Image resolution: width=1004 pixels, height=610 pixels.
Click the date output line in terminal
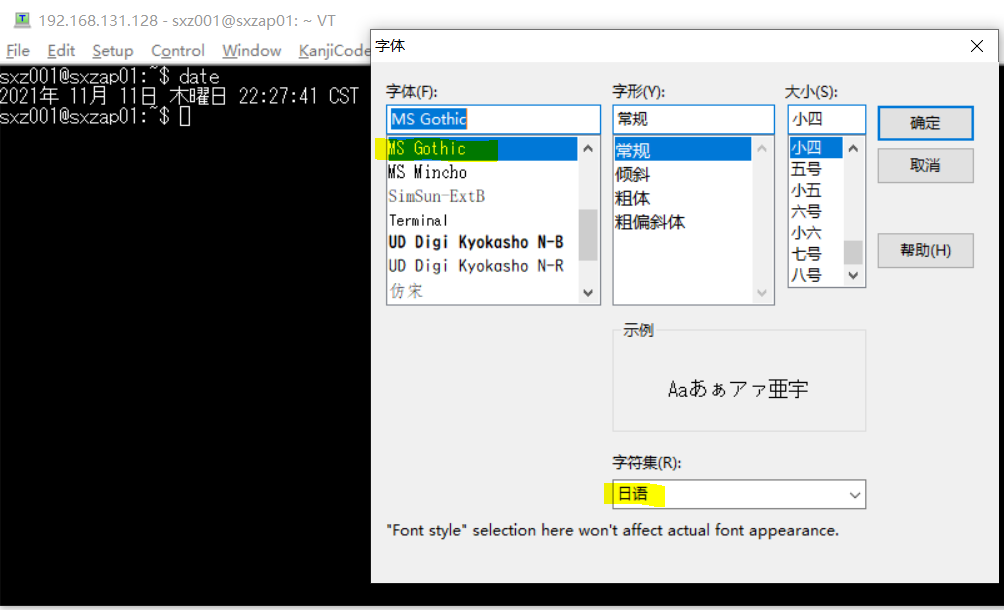[x=179, y=97]
